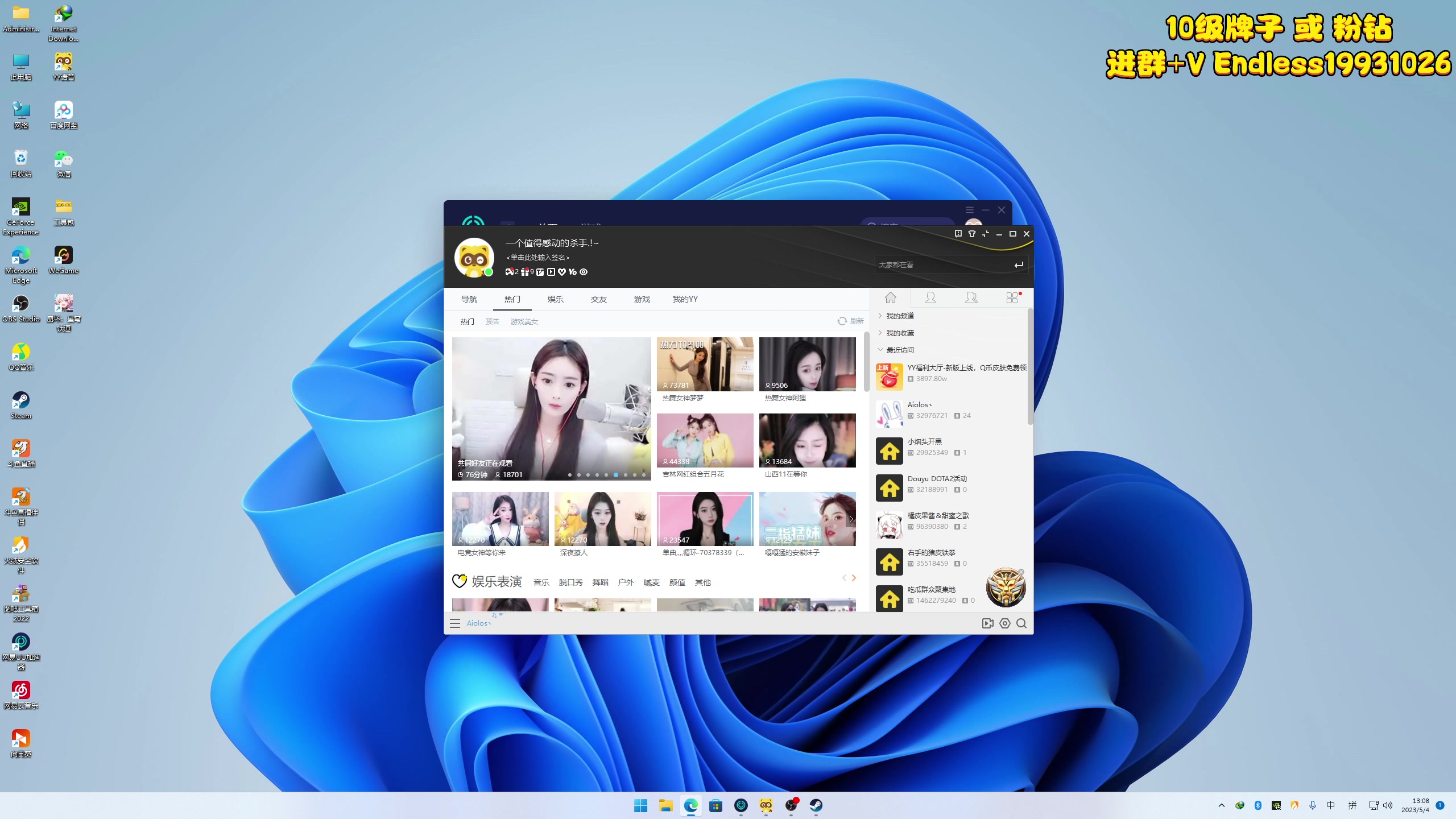Open the game controller icon under the signature
Image resolution: width=1456 pixels, height=819 pixels.
(509, 272)
